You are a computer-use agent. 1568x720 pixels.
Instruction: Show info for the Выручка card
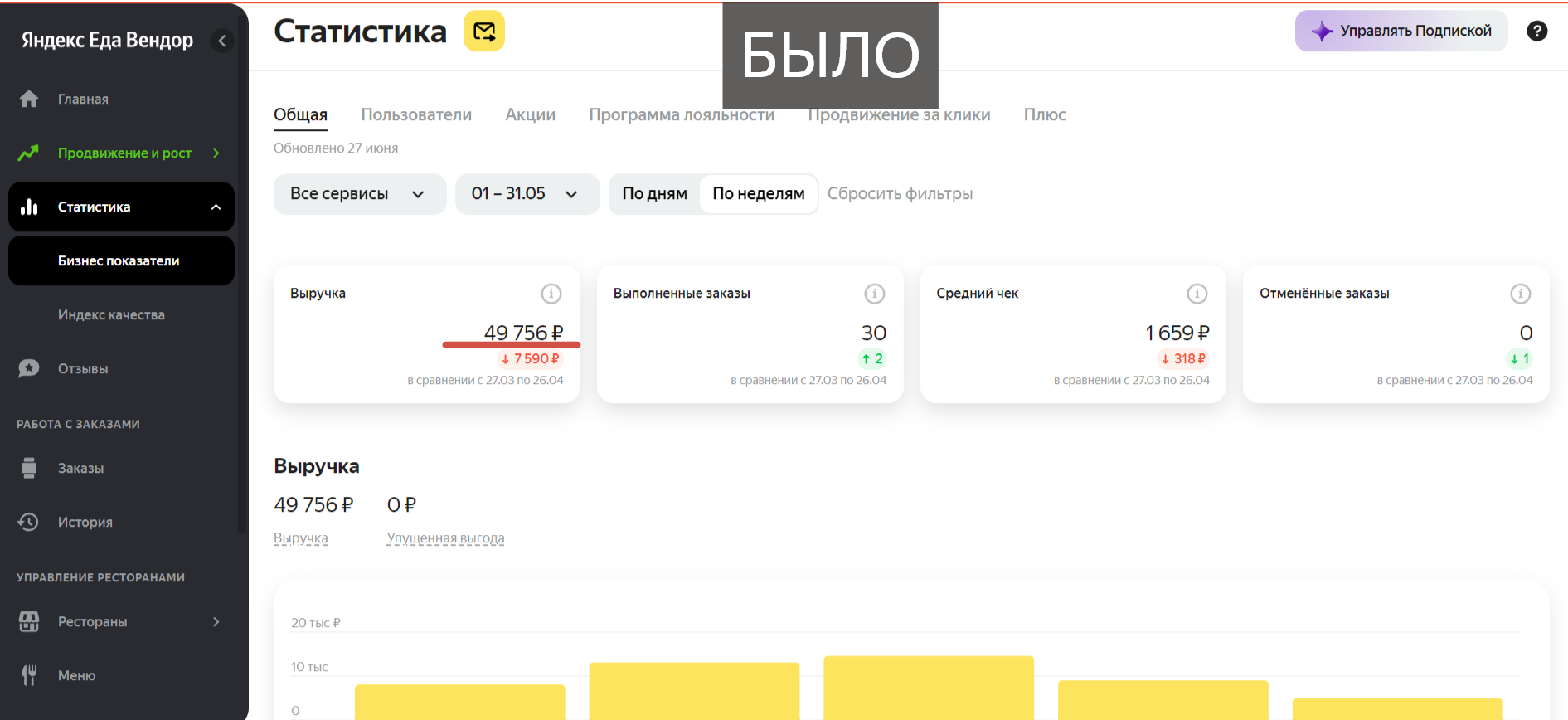[551, 294]
